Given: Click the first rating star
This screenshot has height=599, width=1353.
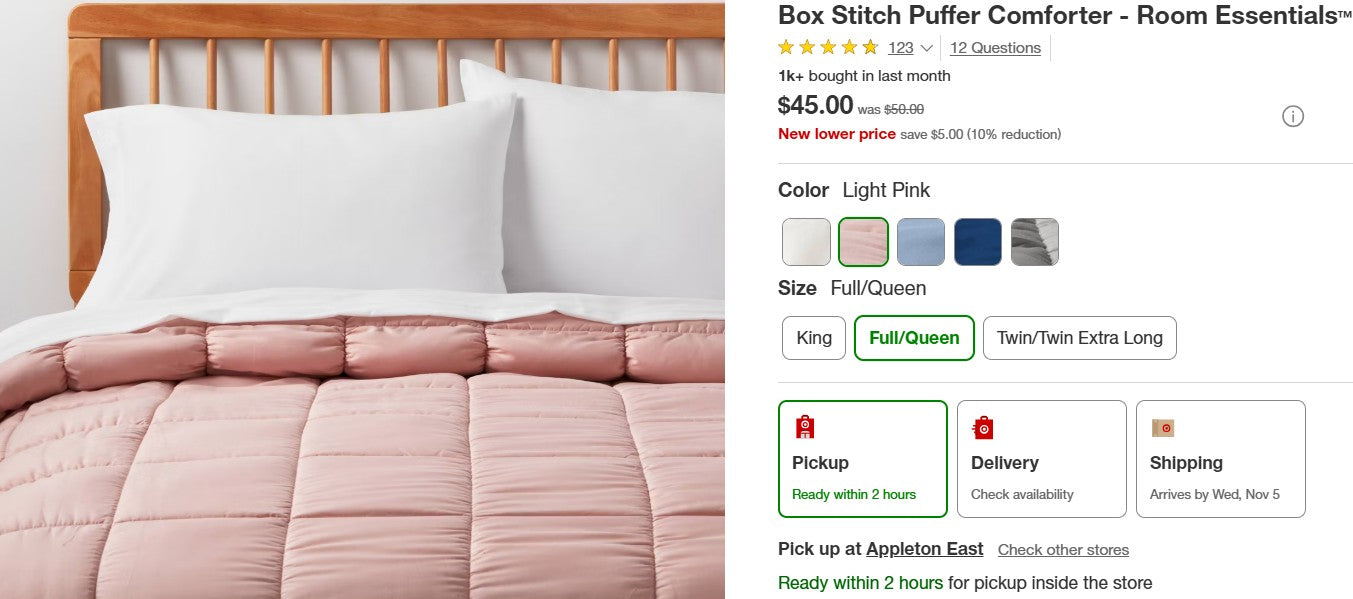Looking at the screenshot, I should 785,47.
